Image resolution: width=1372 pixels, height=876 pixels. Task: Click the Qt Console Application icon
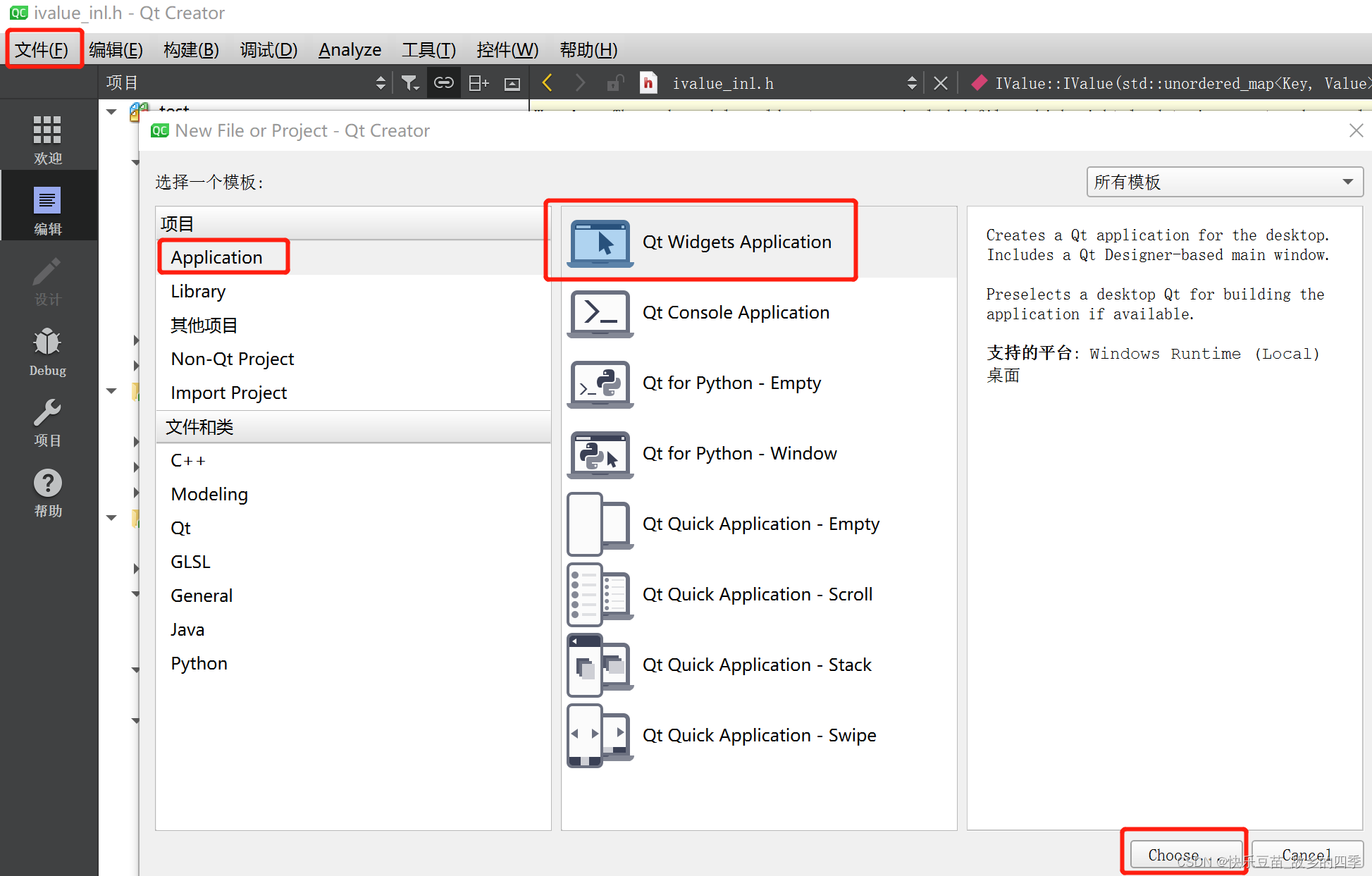600,314
